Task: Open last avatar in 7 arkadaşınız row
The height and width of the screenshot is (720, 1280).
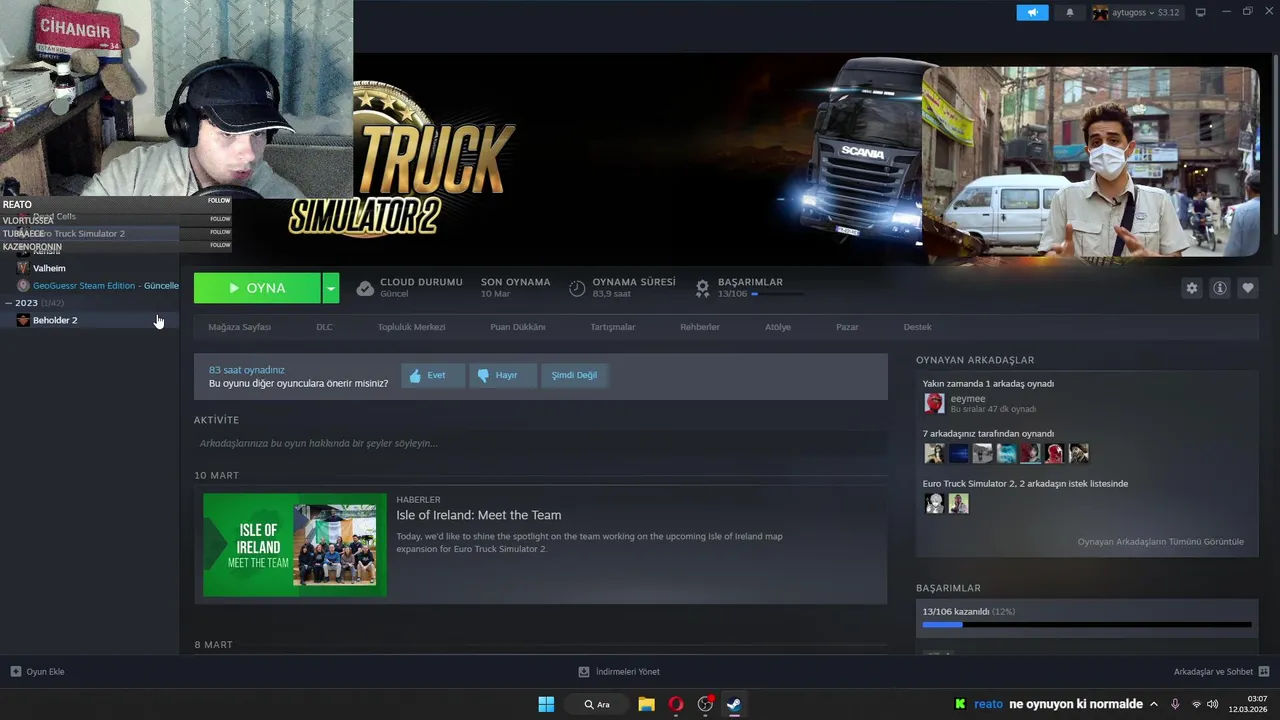Action: click(1078, 453)
